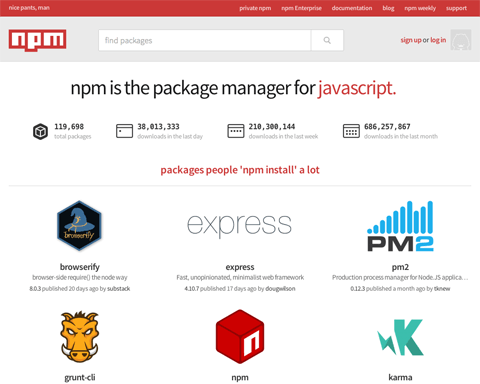Image resolution: width=480 pixels, height=384 pixels.
Task: Click the magnifier search button
Action: pos(327,40)
